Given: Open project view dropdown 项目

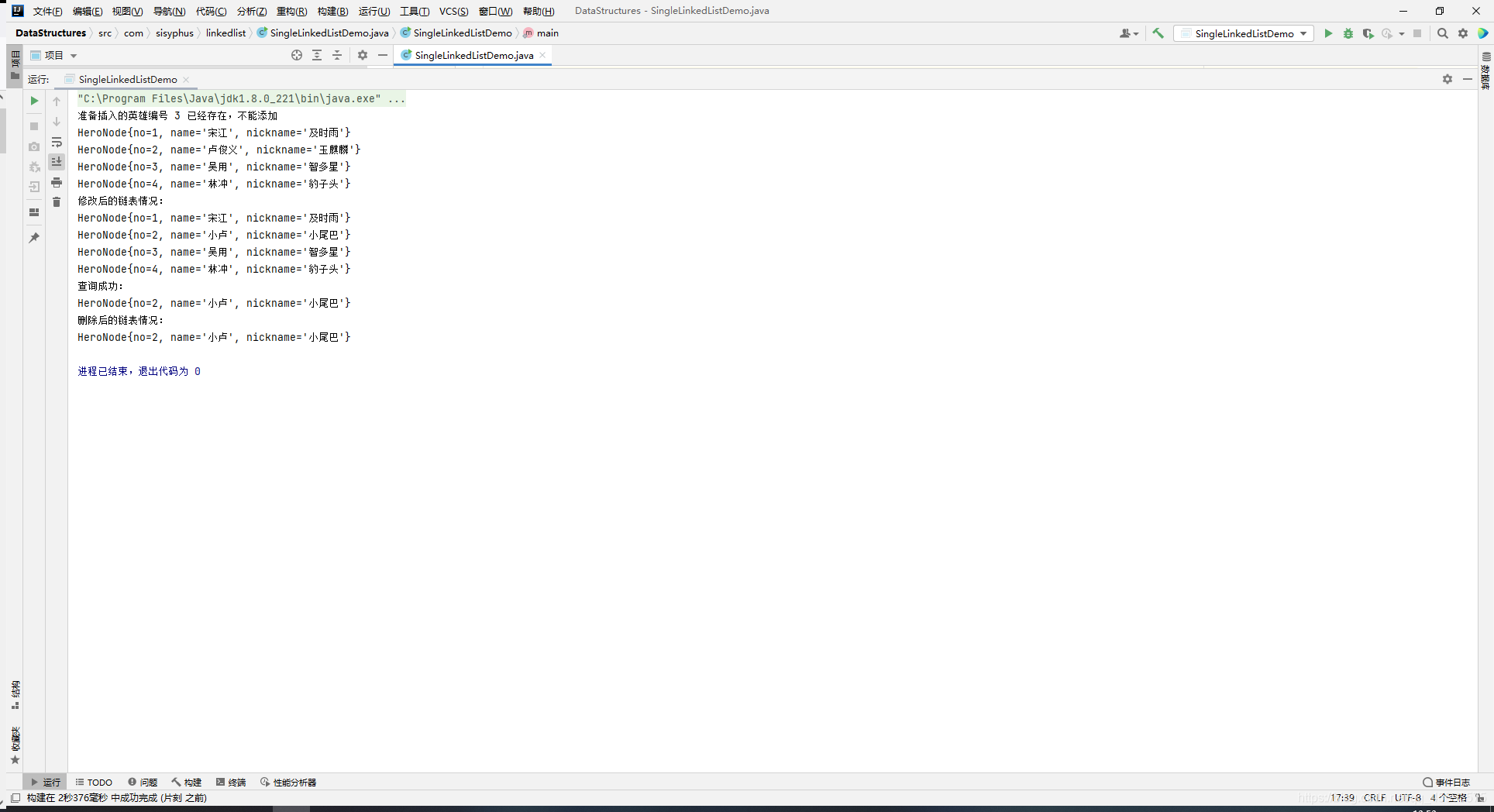Looking at the screenshot, I should pyautogui.click(x=53, y=55).
